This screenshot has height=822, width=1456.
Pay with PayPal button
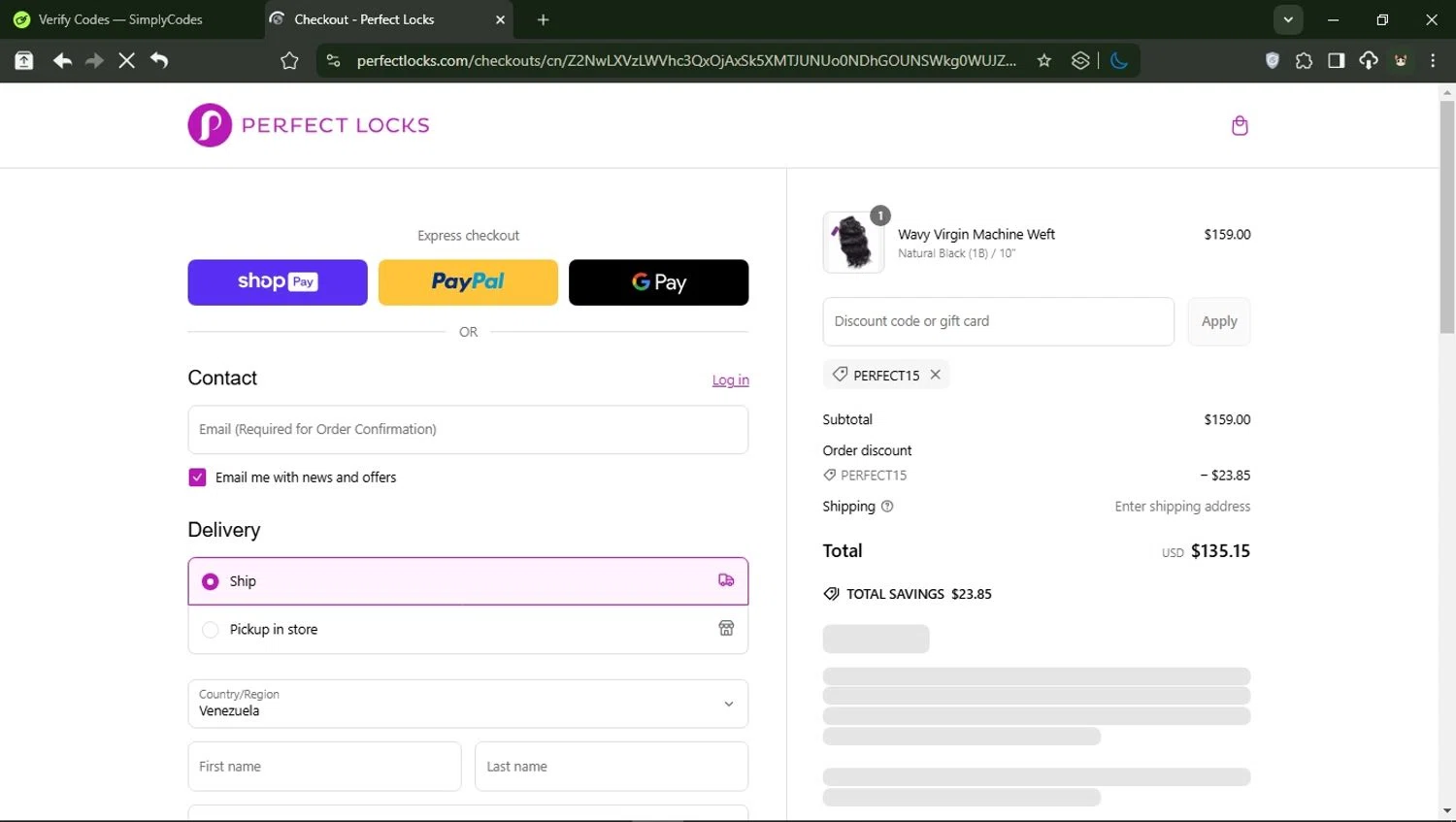(468, 282)
